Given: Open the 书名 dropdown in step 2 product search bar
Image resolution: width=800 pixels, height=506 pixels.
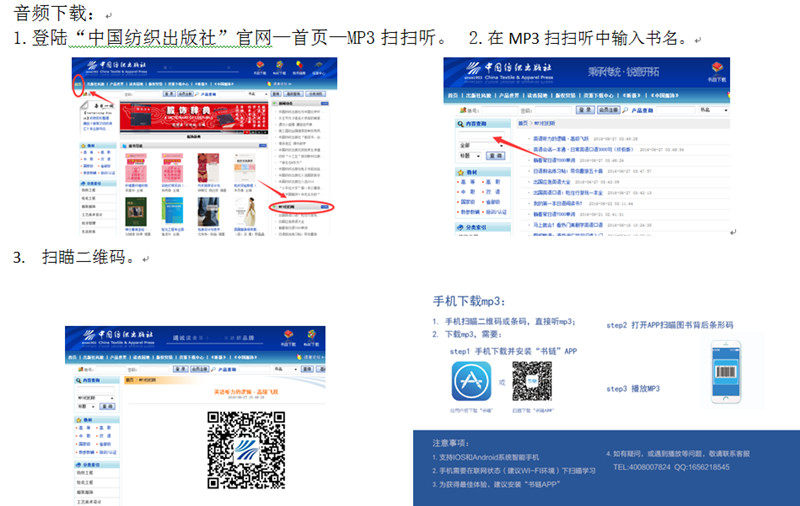Looking at the screenshot, I should click(713, 110).
